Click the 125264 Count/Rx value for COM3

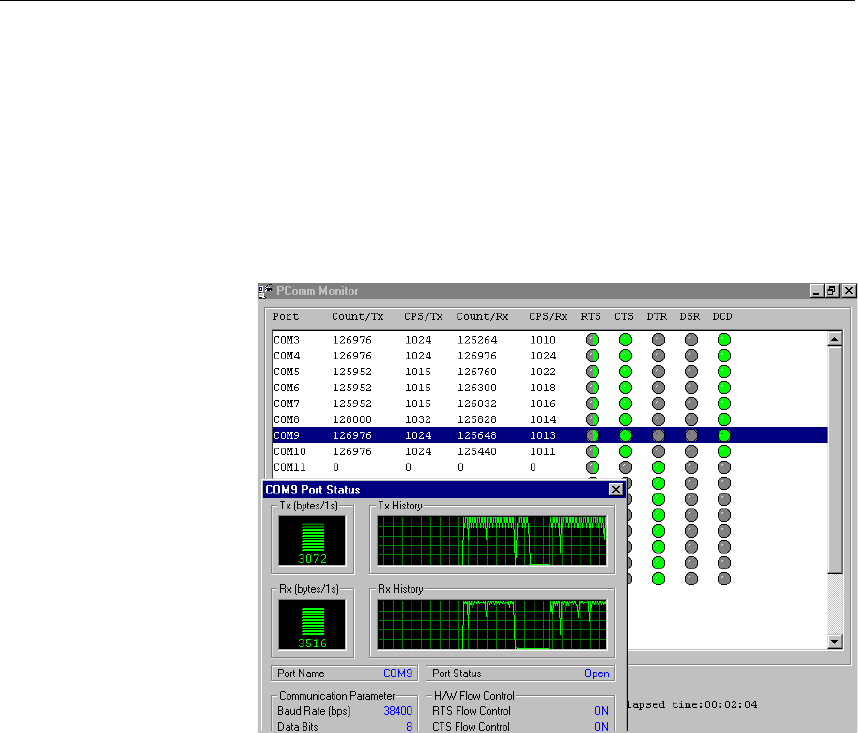(x=477, y=340)
